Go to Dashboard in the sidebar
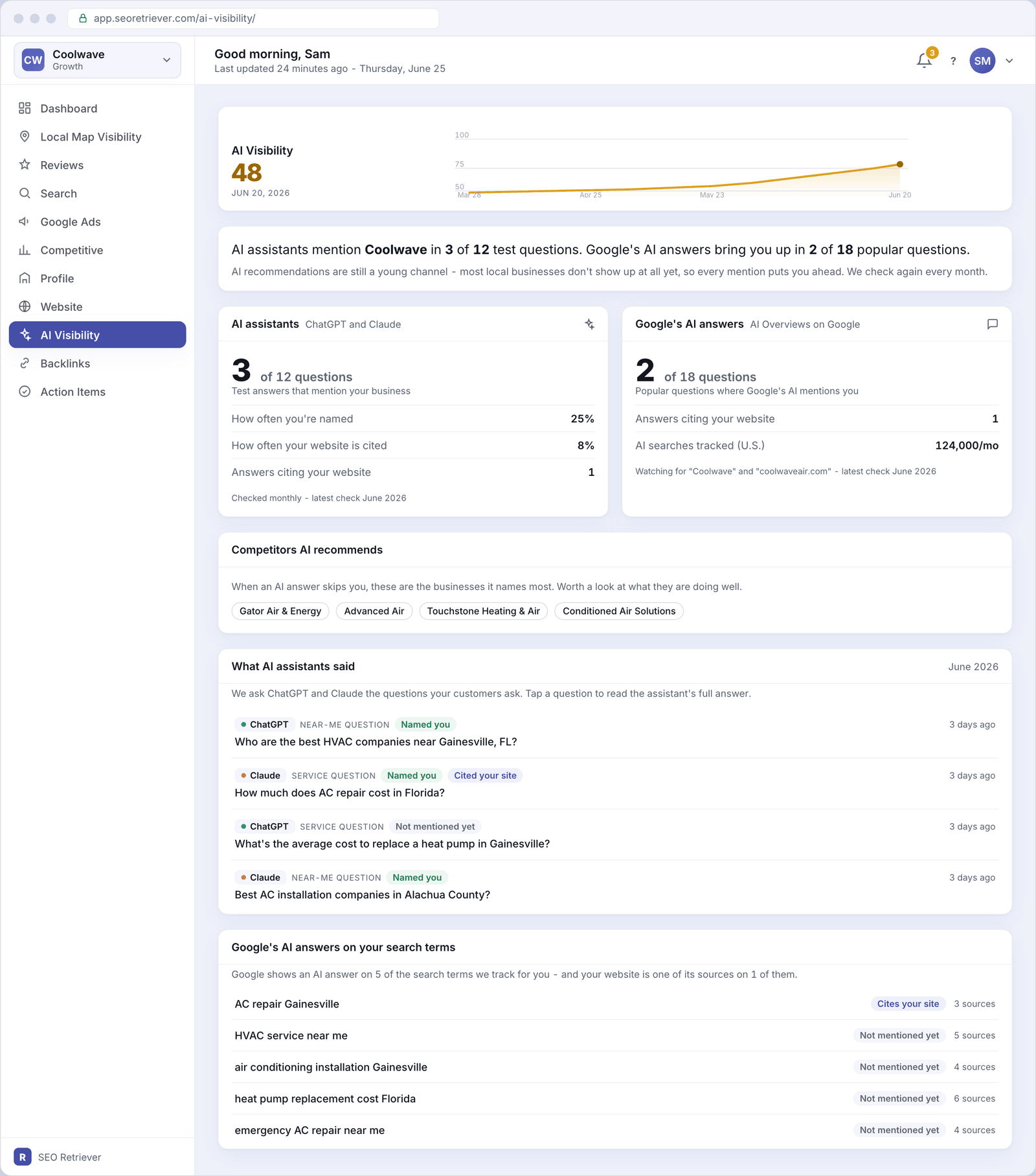 click(x=98, y=108)
